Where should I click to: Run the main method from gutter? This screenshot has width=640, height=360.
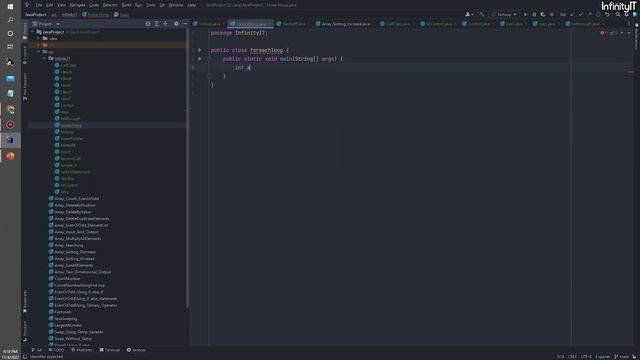coord(200,59)
